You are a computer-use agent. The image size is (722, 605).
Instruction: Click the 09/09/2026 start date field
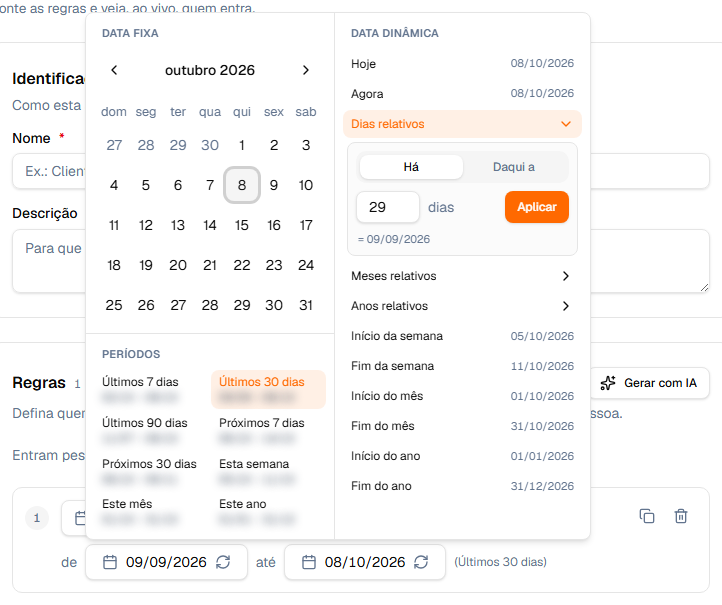pyautogui.click(x=166, y=562)
